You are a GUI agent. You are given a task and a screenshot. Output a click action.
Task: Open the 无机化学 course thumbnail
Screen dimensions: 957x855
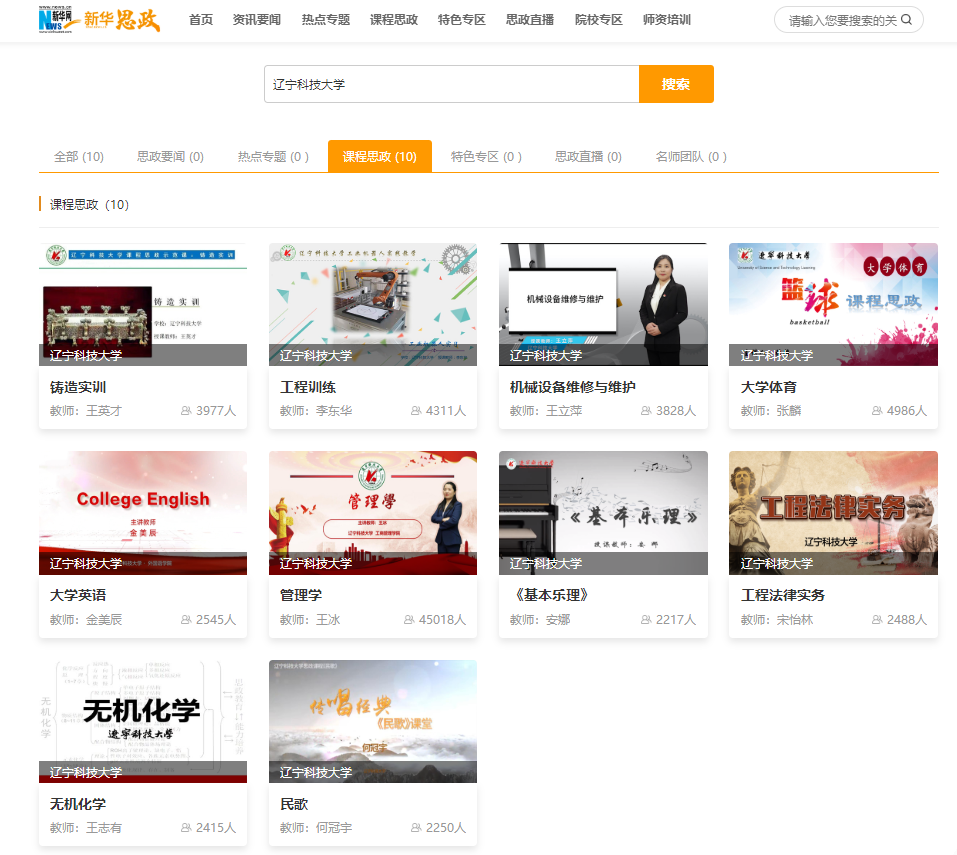(x=143, y=721)
